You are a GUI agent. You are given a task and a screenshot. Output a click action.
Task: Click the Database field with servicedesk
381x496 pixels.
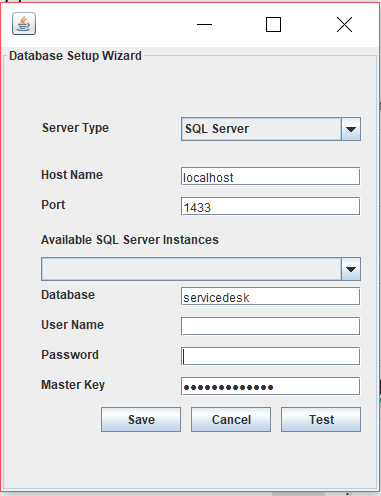point(270,296)
